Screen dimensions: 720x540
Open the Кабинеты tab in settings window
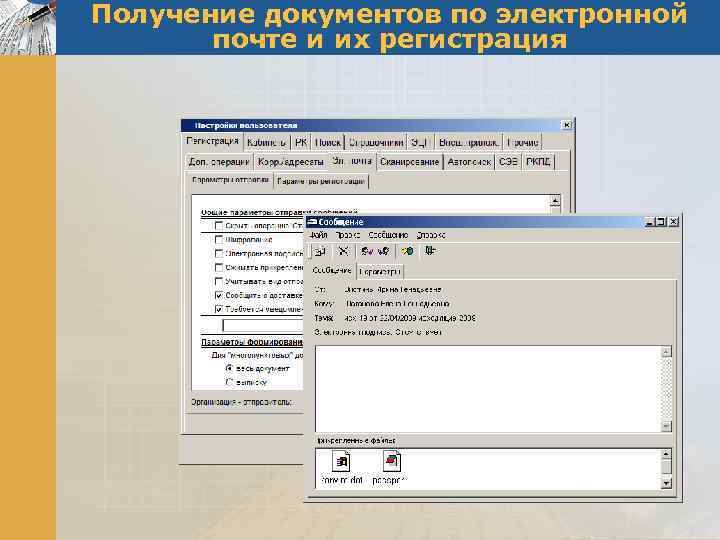[266, 143]
